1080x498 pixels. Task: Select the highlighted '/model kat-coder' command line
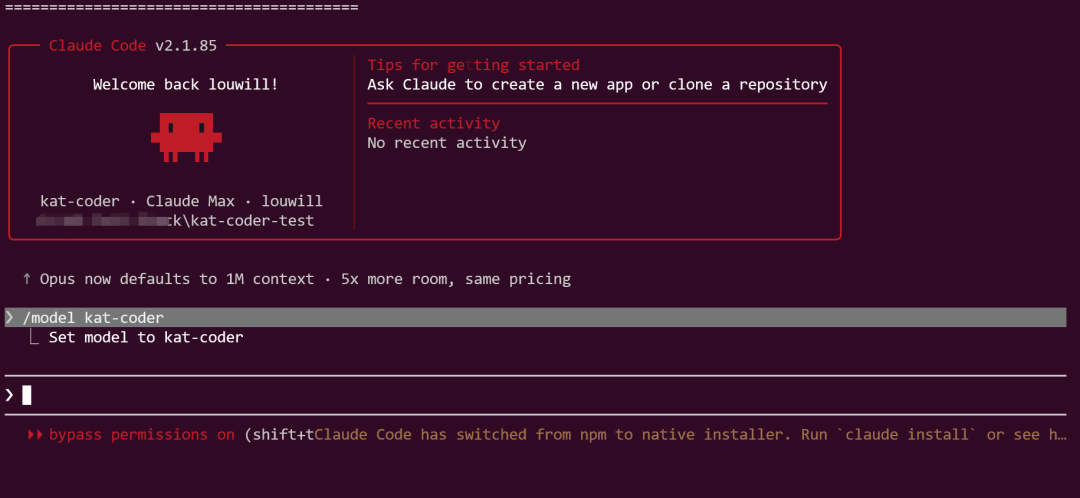click(x=93, y=318)
